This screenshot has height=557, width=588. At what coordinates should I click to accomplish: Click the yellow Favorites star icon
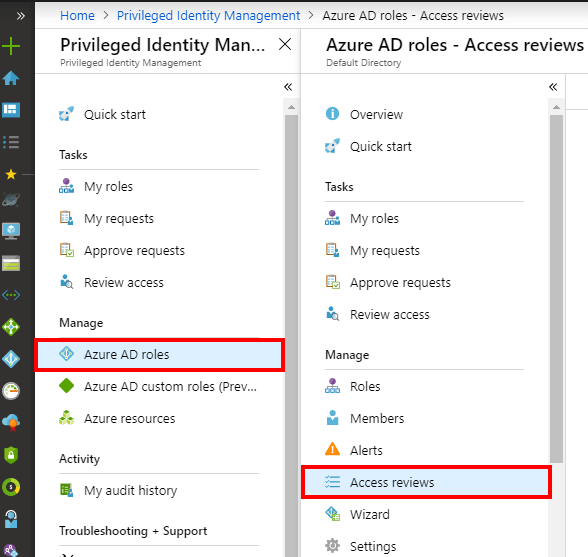[11, 174]
